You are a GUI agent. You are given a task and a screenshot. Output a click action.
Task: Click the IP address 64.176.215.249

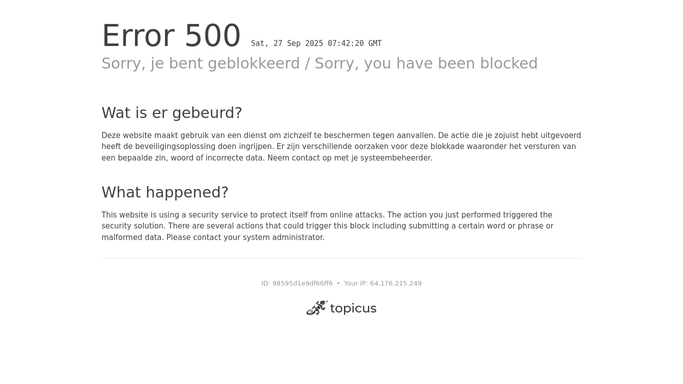tap(396, 283)
